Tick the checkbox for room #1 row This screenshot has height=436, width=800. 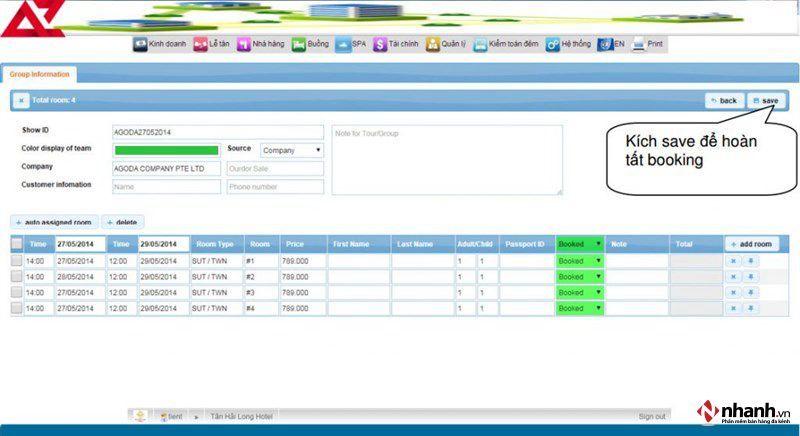click(x=16, y=261)
